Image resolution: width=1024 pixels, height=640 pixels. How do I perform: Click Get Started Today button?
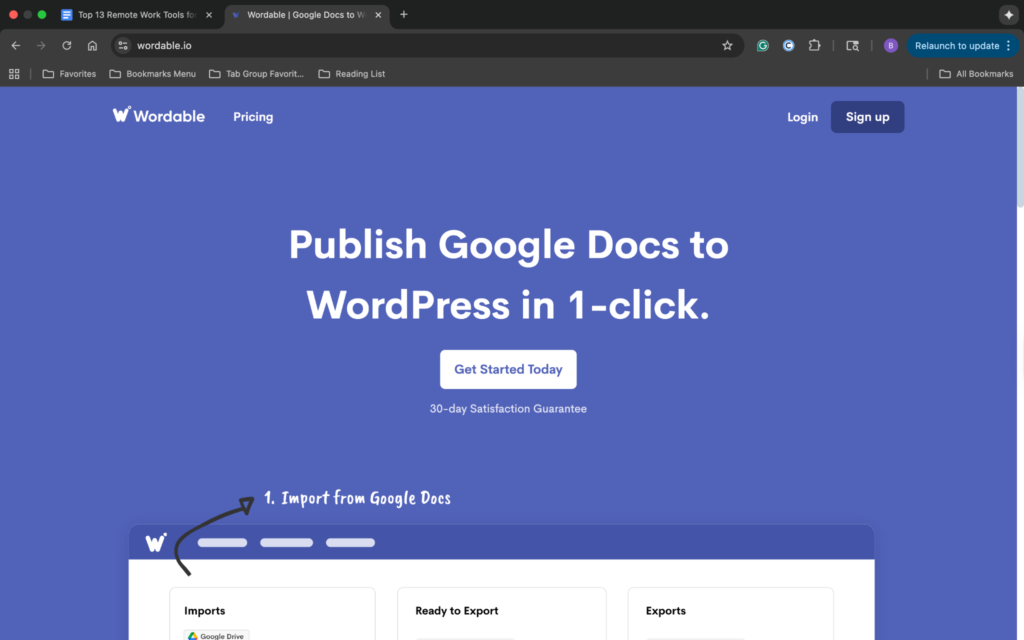click(508, 370)
